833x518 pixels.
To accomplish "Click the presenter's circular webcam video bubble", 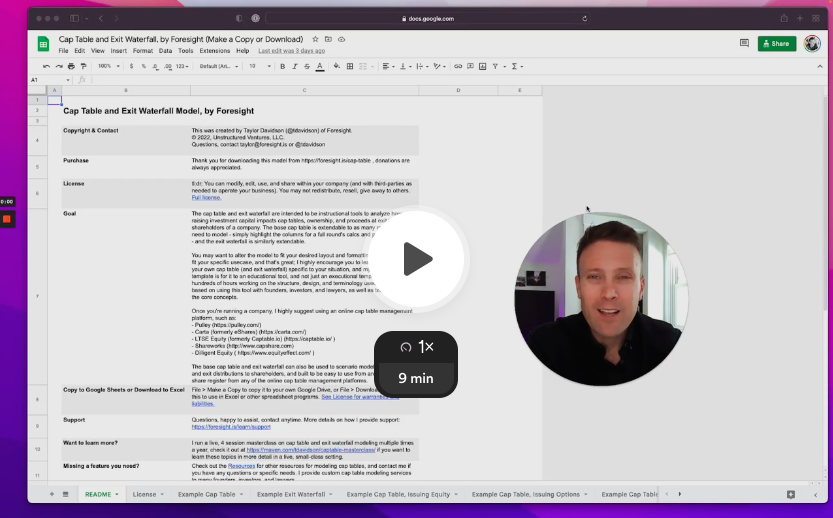I will coord(601,299).
